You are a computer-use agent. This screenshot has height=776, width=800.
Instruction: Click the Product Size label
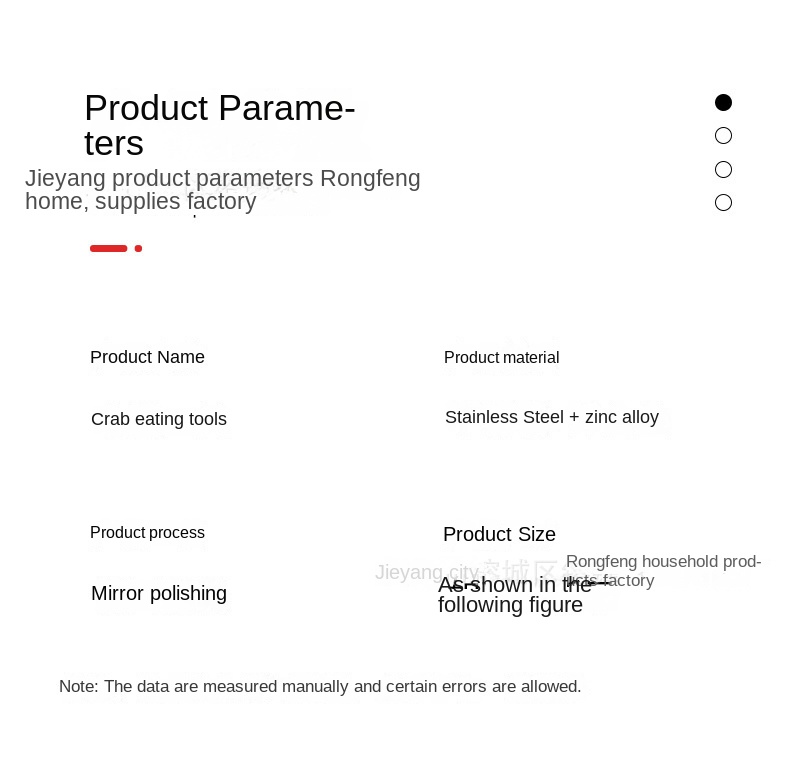[x=499, y=534]
